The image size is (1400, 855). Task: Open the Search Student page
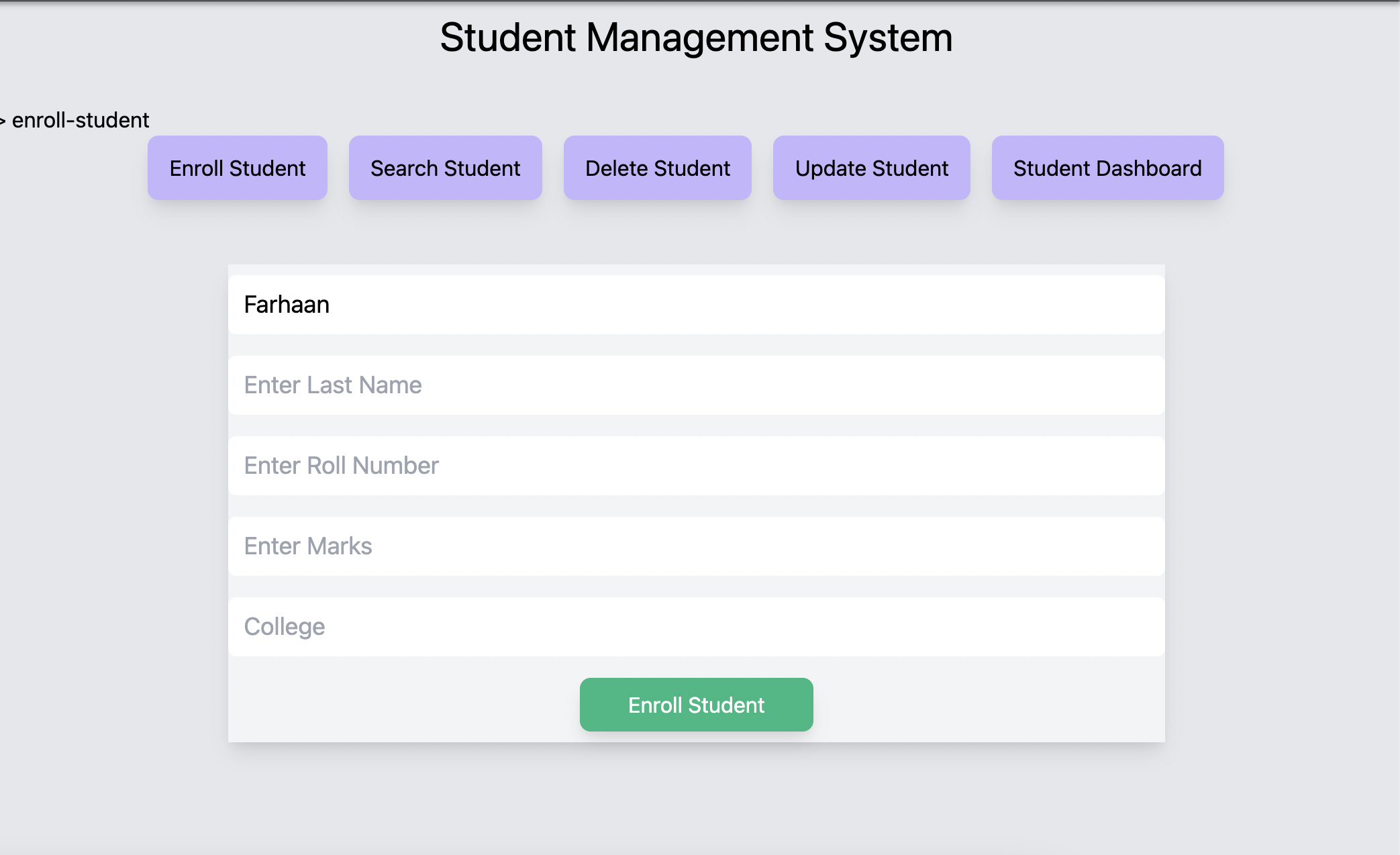pos(445,168)
